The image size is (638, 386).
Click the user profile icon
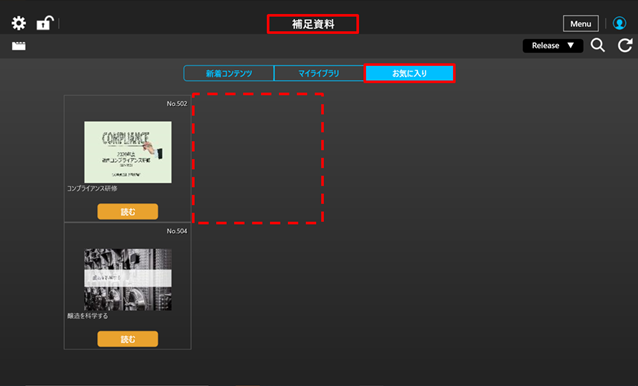(x=619, y=23)
